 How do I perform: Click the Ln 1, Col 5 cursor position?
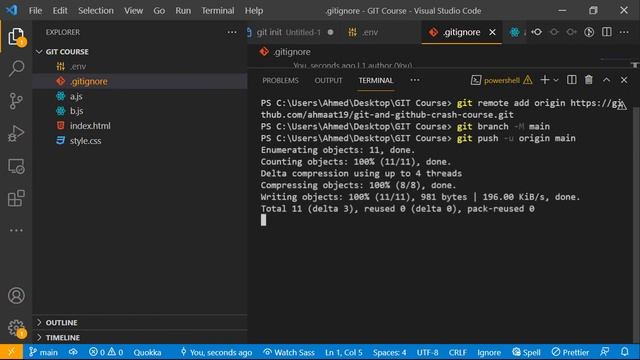[x=344, y=352]
